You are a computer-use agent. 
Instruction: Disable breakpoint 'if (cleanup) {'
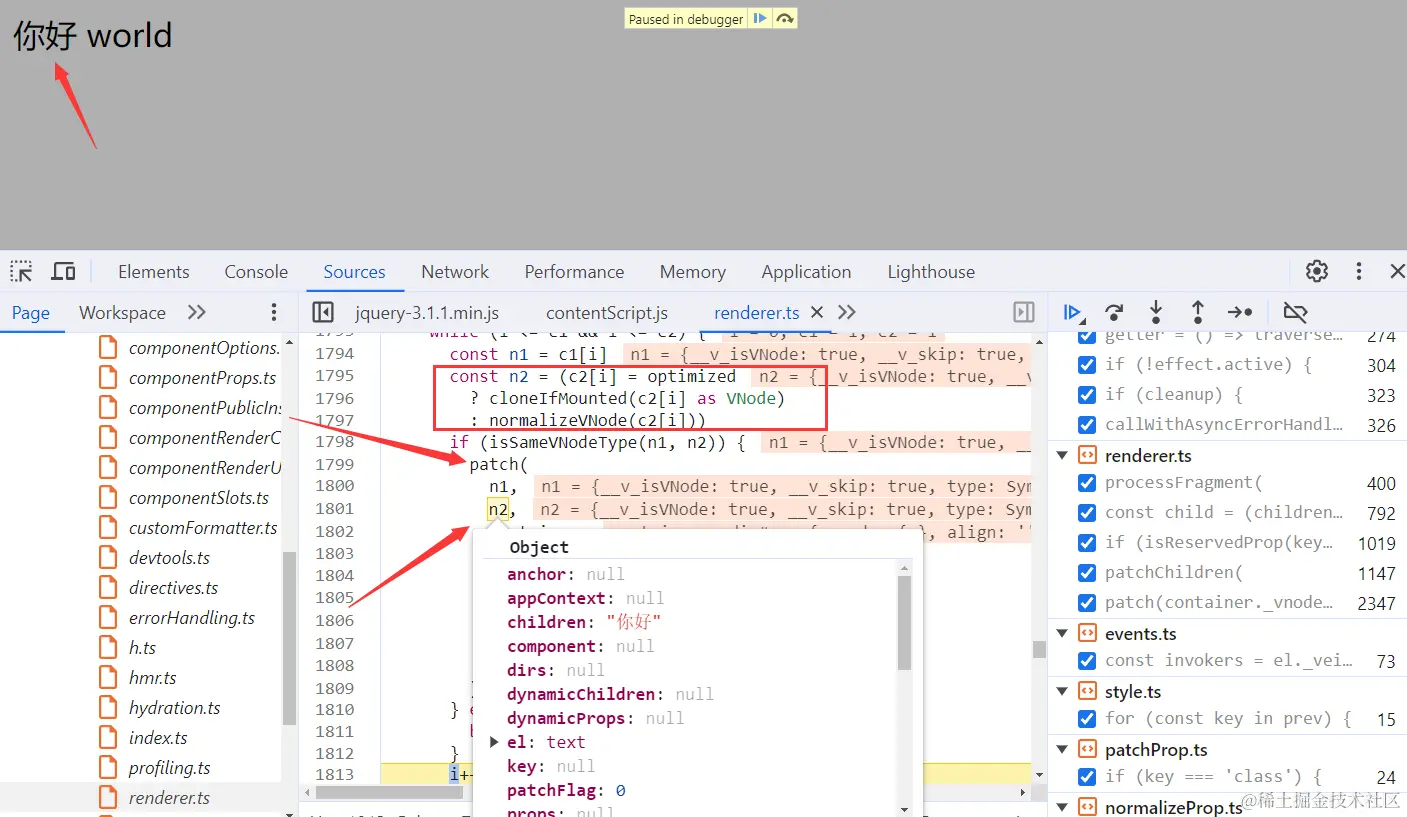pos(1087,395)
